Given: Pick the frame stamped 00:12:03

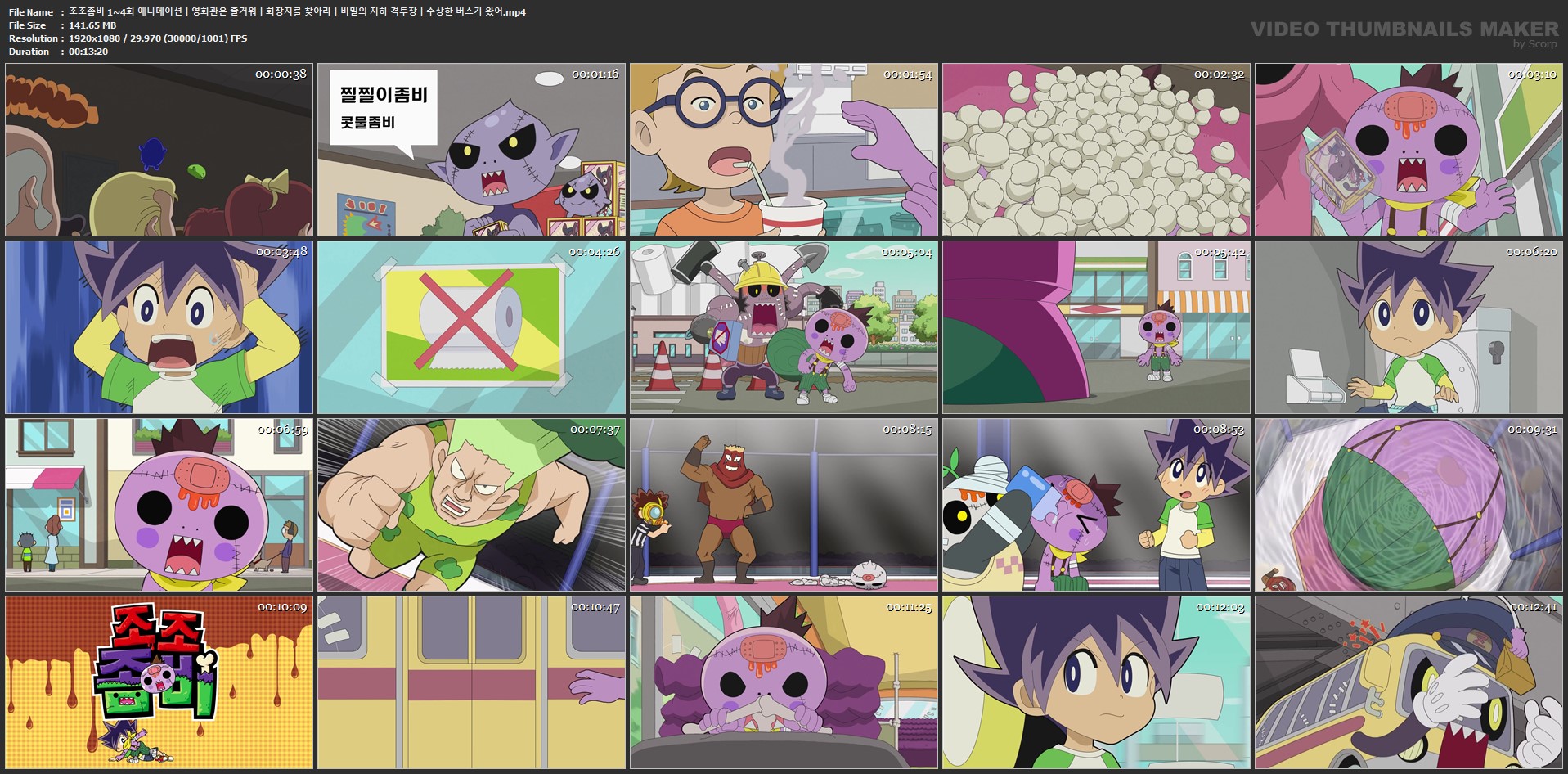Looking at the screenshot, I should 1096,682.
